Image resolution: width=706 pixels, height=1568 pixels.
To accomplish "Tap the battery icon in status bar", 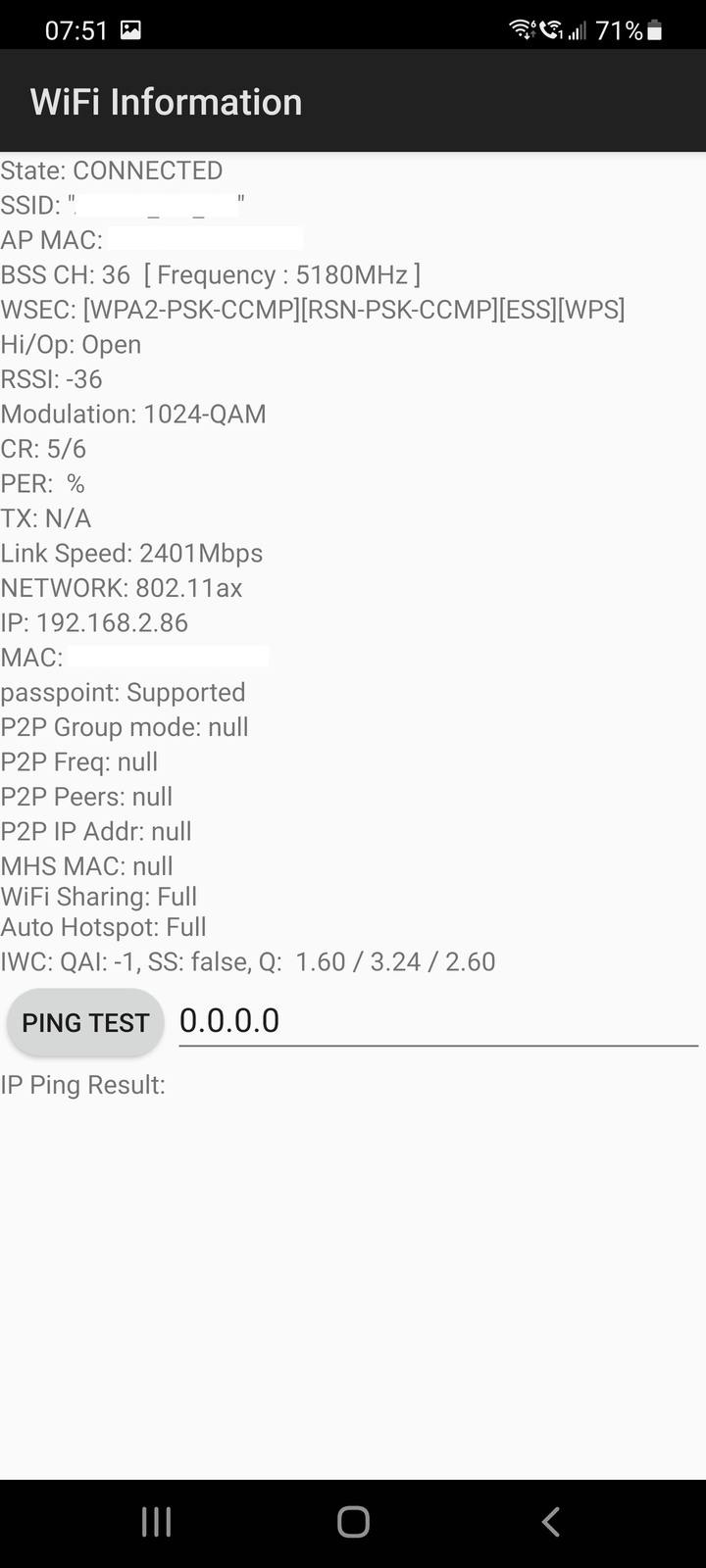I will pos(655,30).
